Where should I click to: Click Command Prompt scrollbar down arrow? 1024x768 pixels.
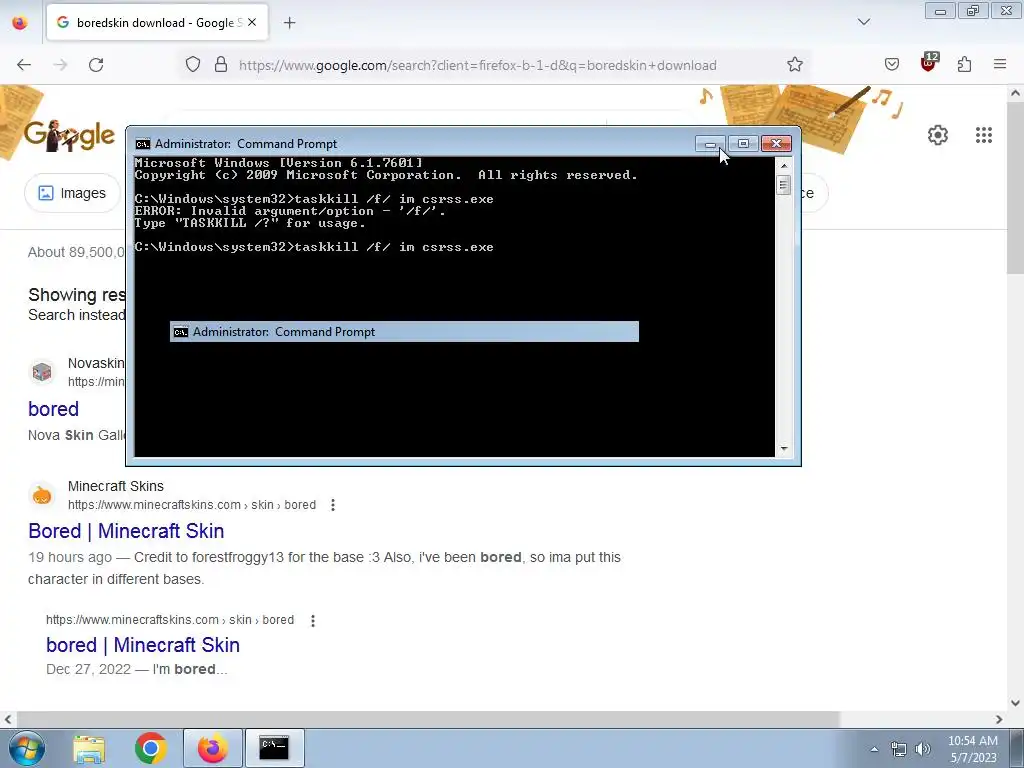tap(784, 449)
